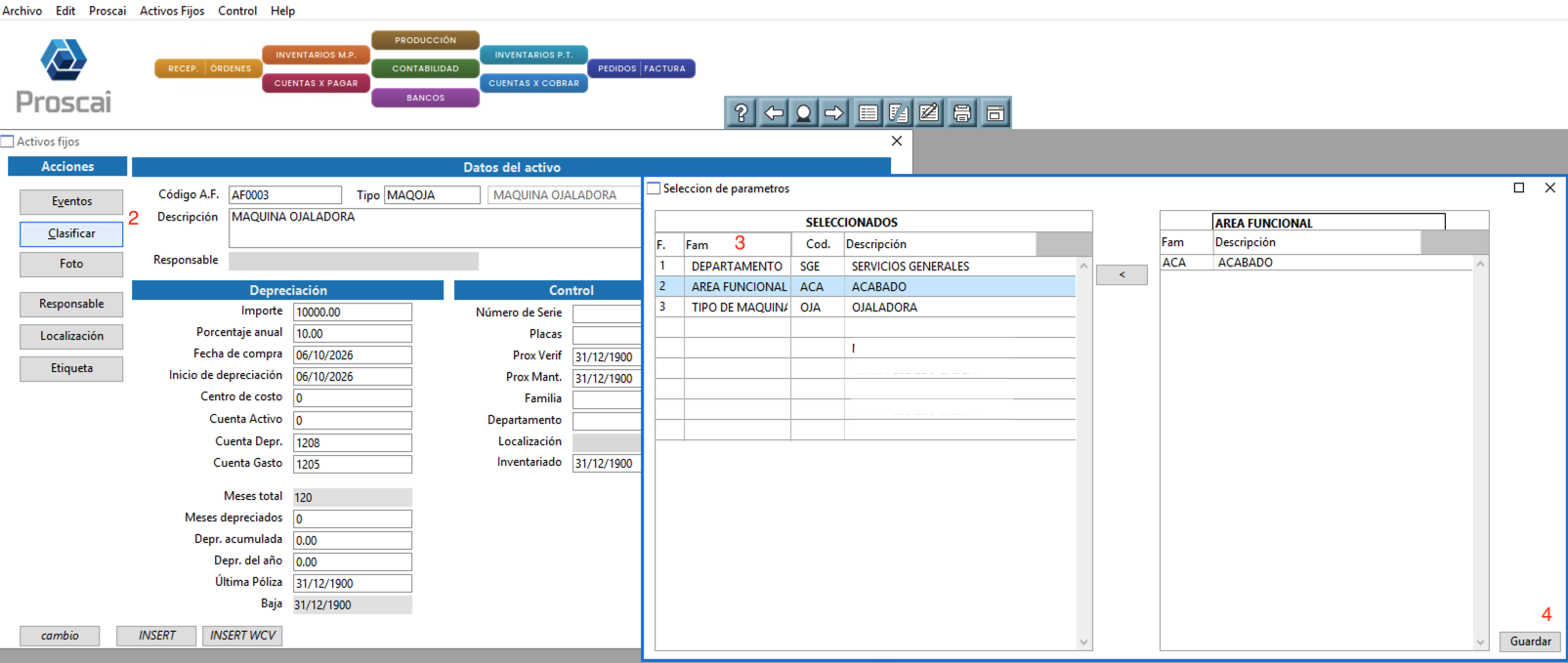
Task: Click the Porcentaje anual input field
Action: pyautogui.click(x=353, y=334)
